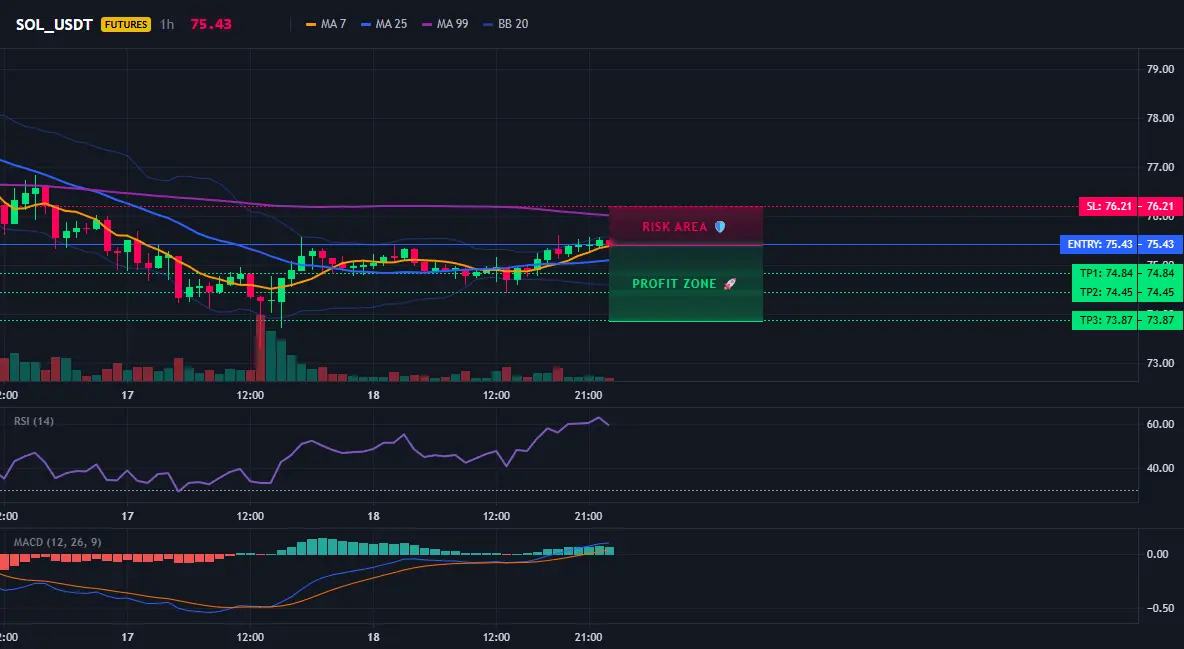Viewport: 1184px width, 649px height.
Task: Toggle the MA 99 legend indicator
Action: coord(445,24)
